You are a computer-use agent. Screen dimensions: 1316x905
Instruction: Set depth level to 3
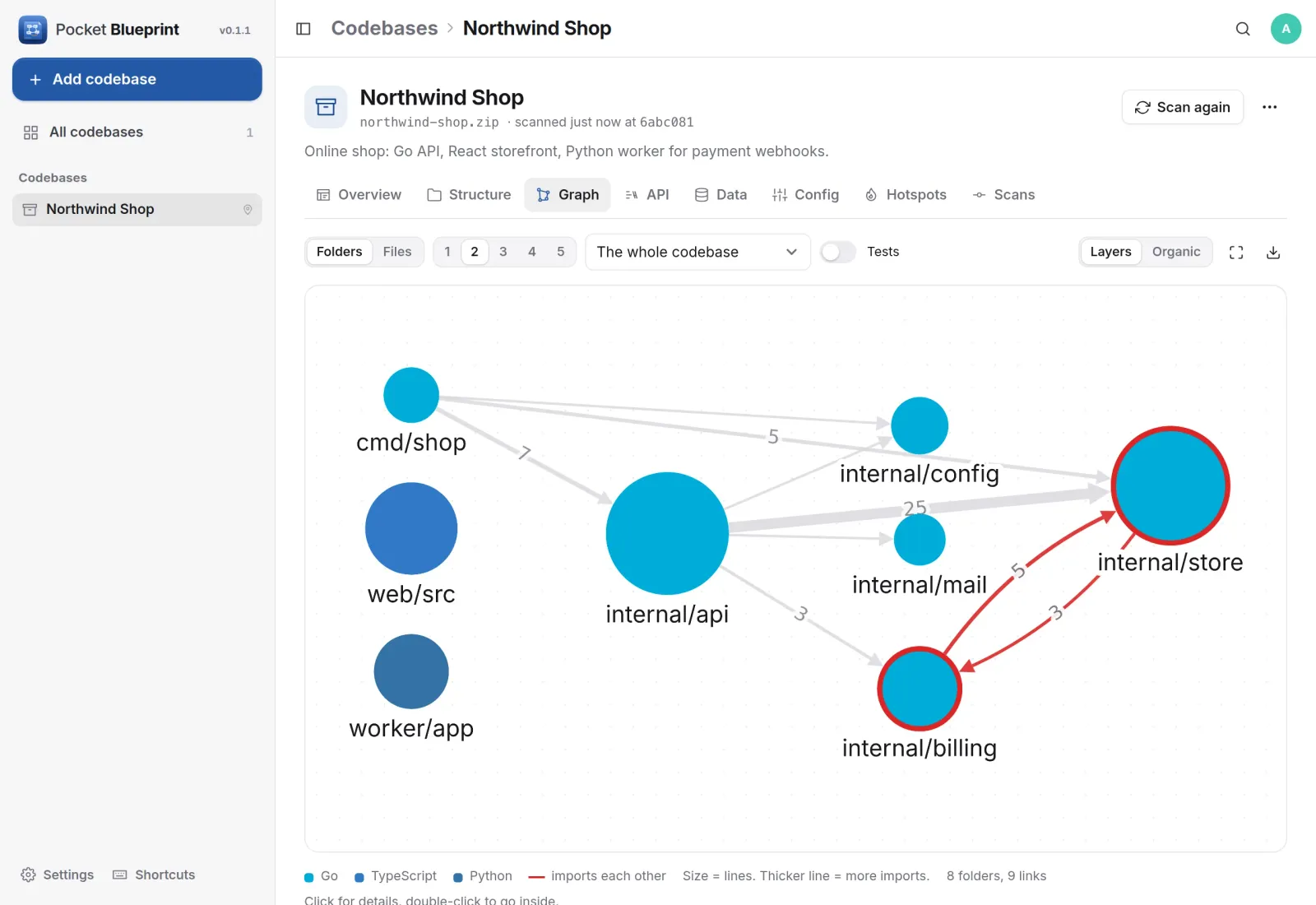coord(503,252)
